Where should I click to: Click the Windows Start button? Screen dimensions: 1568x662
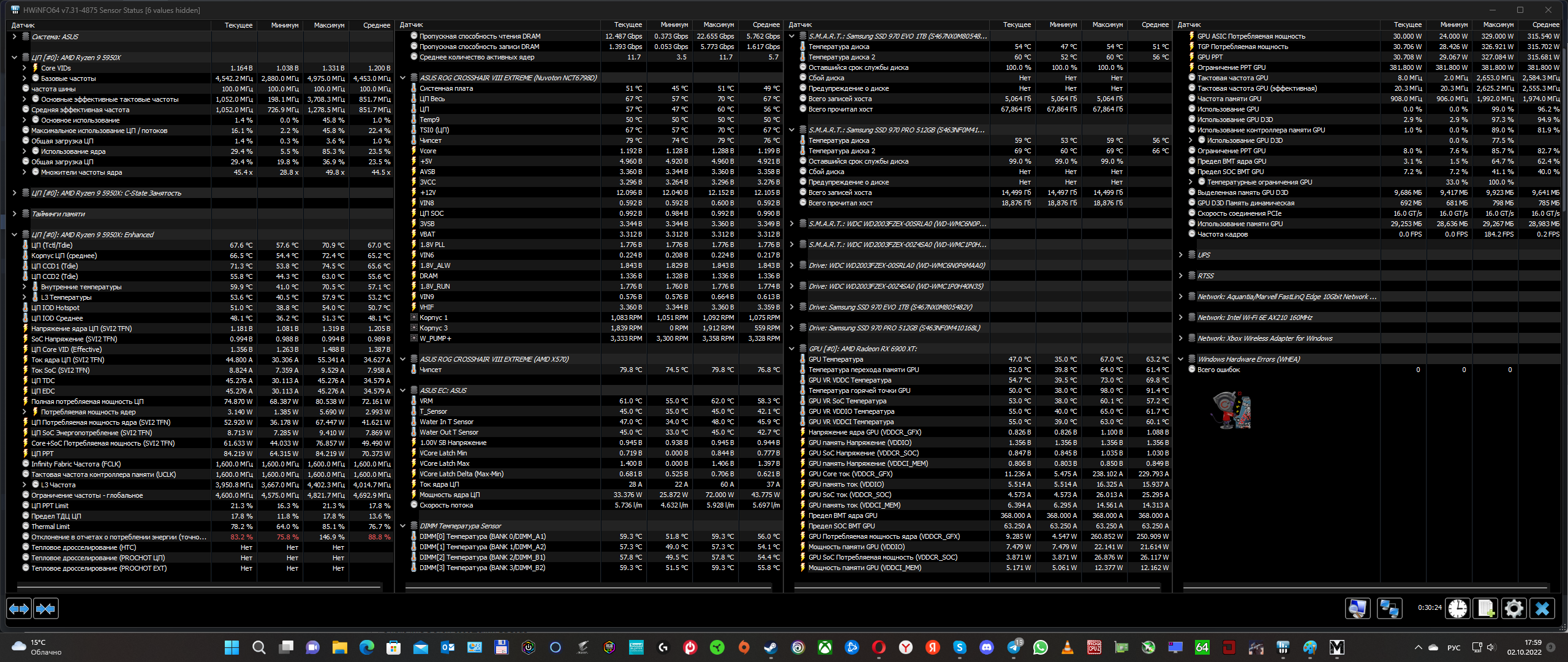tap(232, 647)
